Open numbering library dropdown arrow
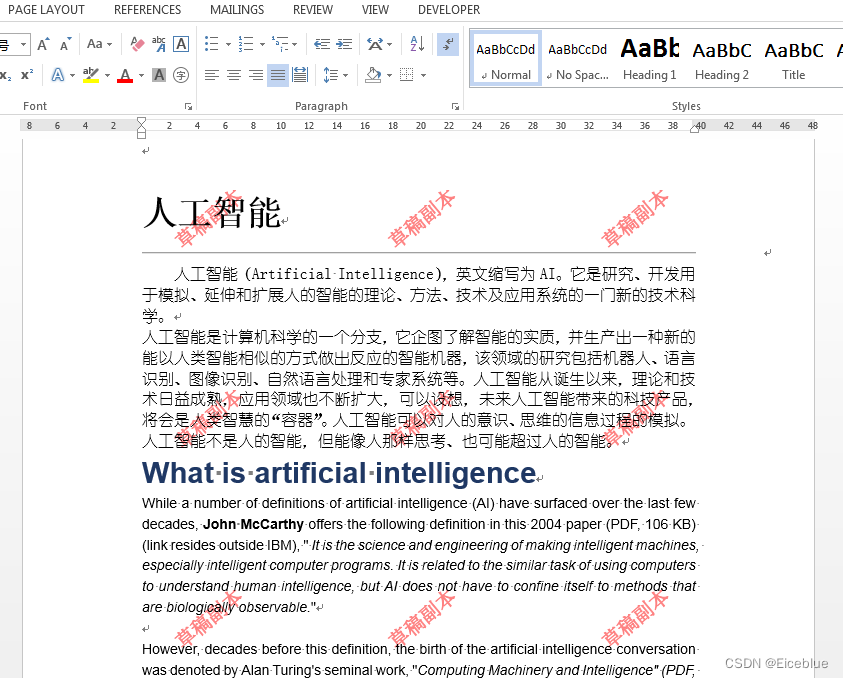Viewport: 843px width, 678px height. (x=262, y=45)
